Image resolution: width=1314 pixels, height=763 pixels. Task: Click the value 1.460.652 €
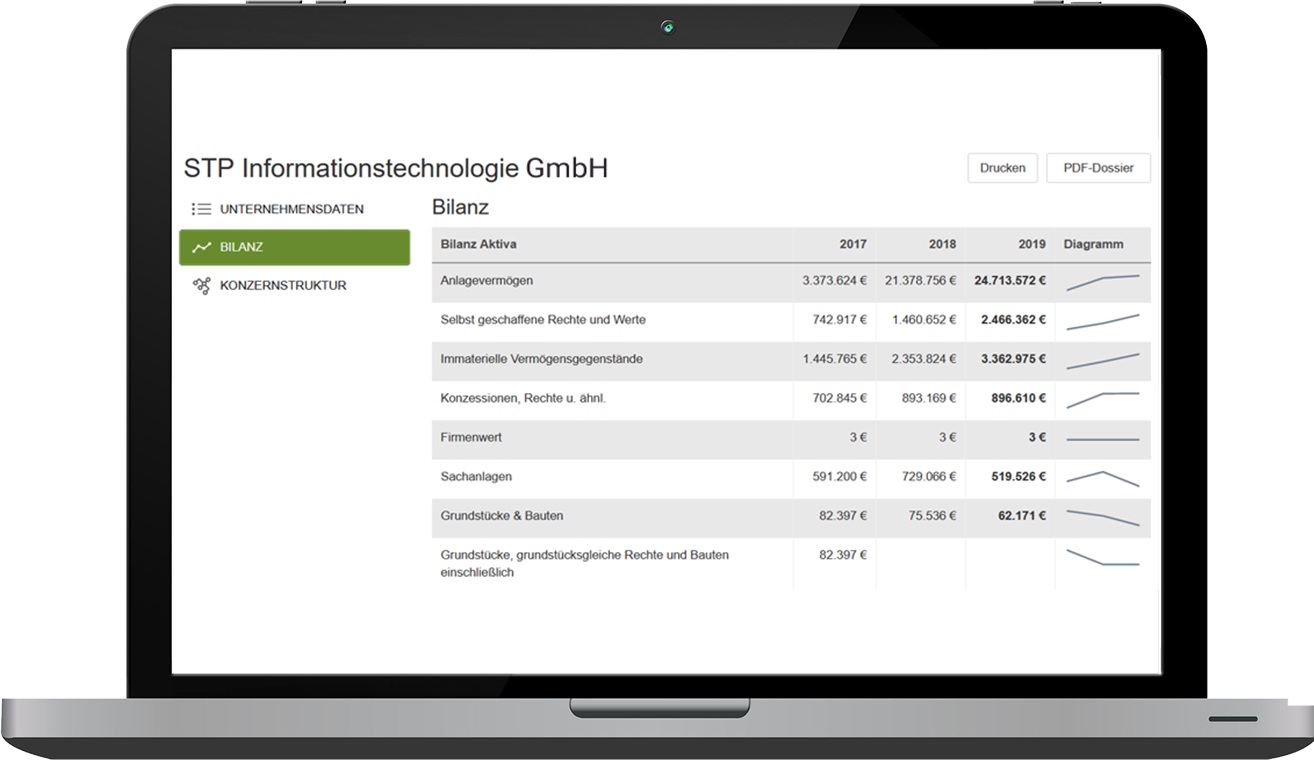tap(924, 320)
